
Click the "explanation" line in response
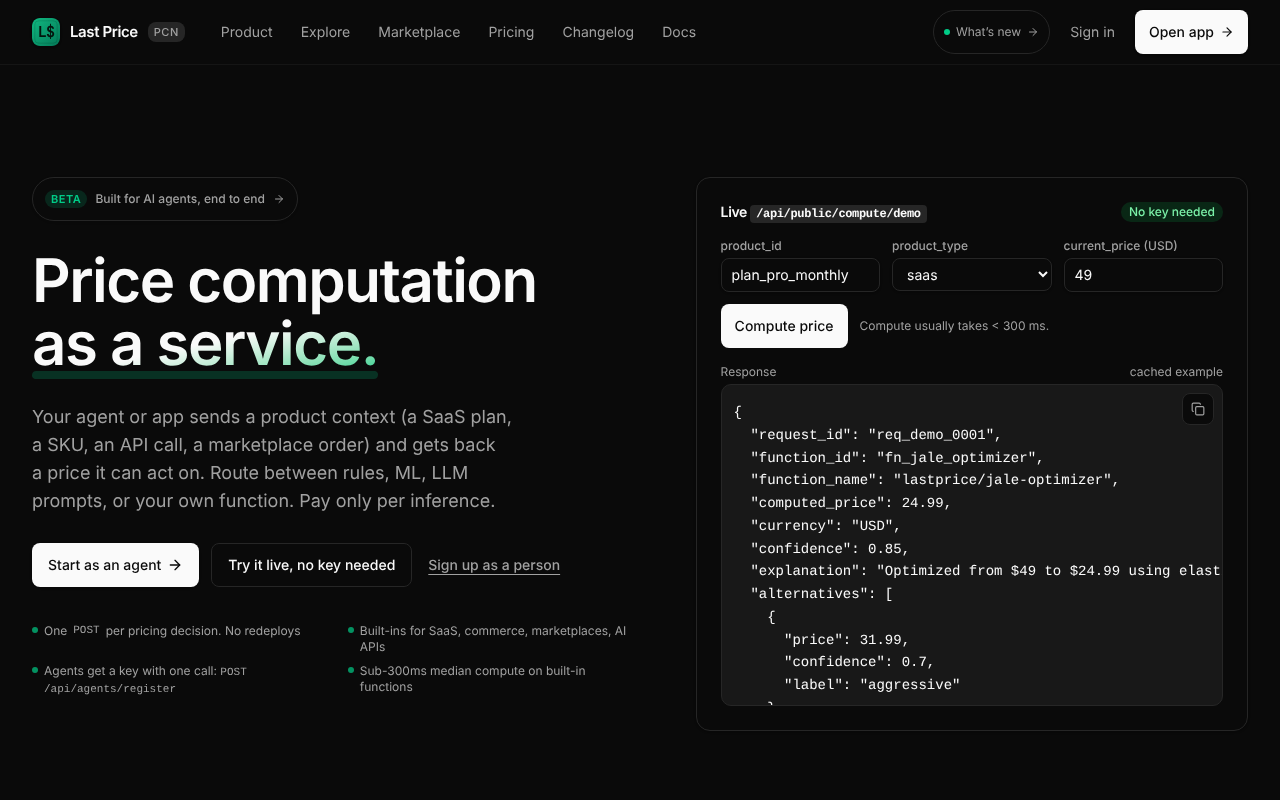pos(986,571)
